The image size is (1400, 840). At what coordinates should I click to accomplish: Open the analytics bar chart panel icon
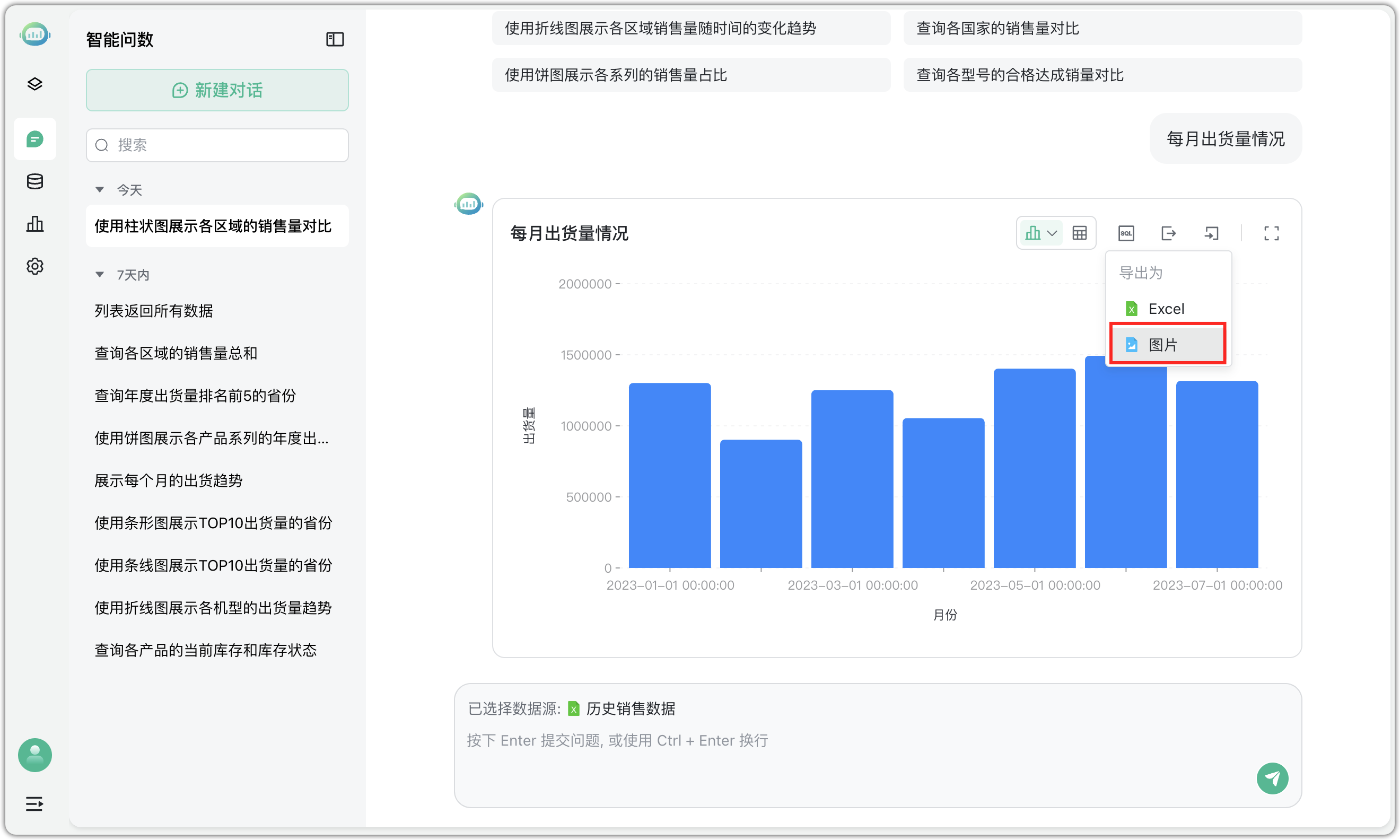click(x=34, y=224)
